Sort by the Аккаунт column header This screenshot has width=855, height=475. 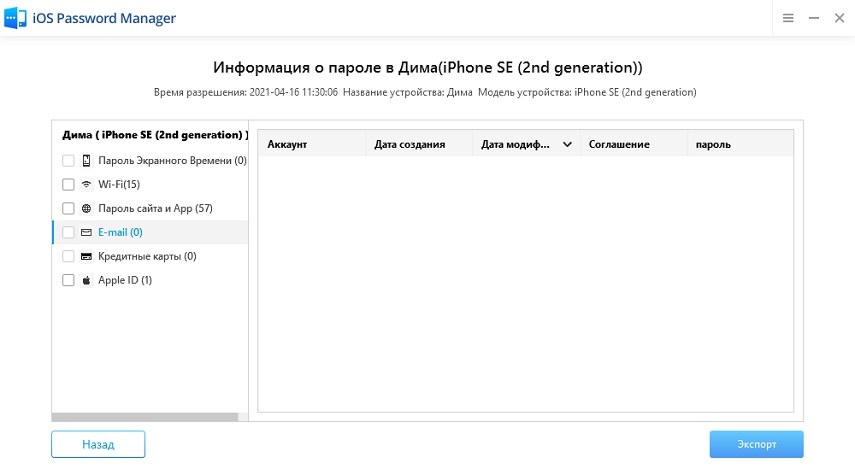287,144
